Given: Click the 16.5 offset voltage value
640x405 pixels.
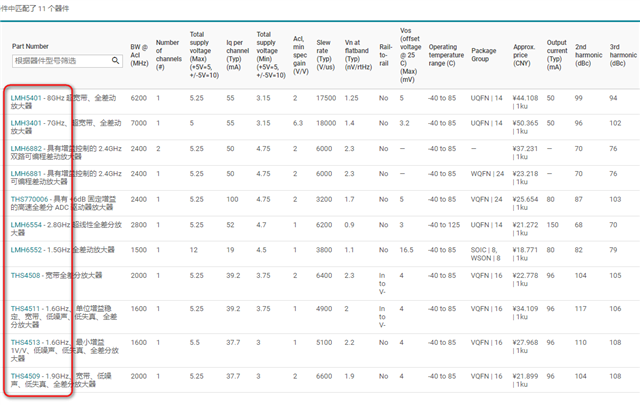Looking at the screenshot, I should [407, 250].
